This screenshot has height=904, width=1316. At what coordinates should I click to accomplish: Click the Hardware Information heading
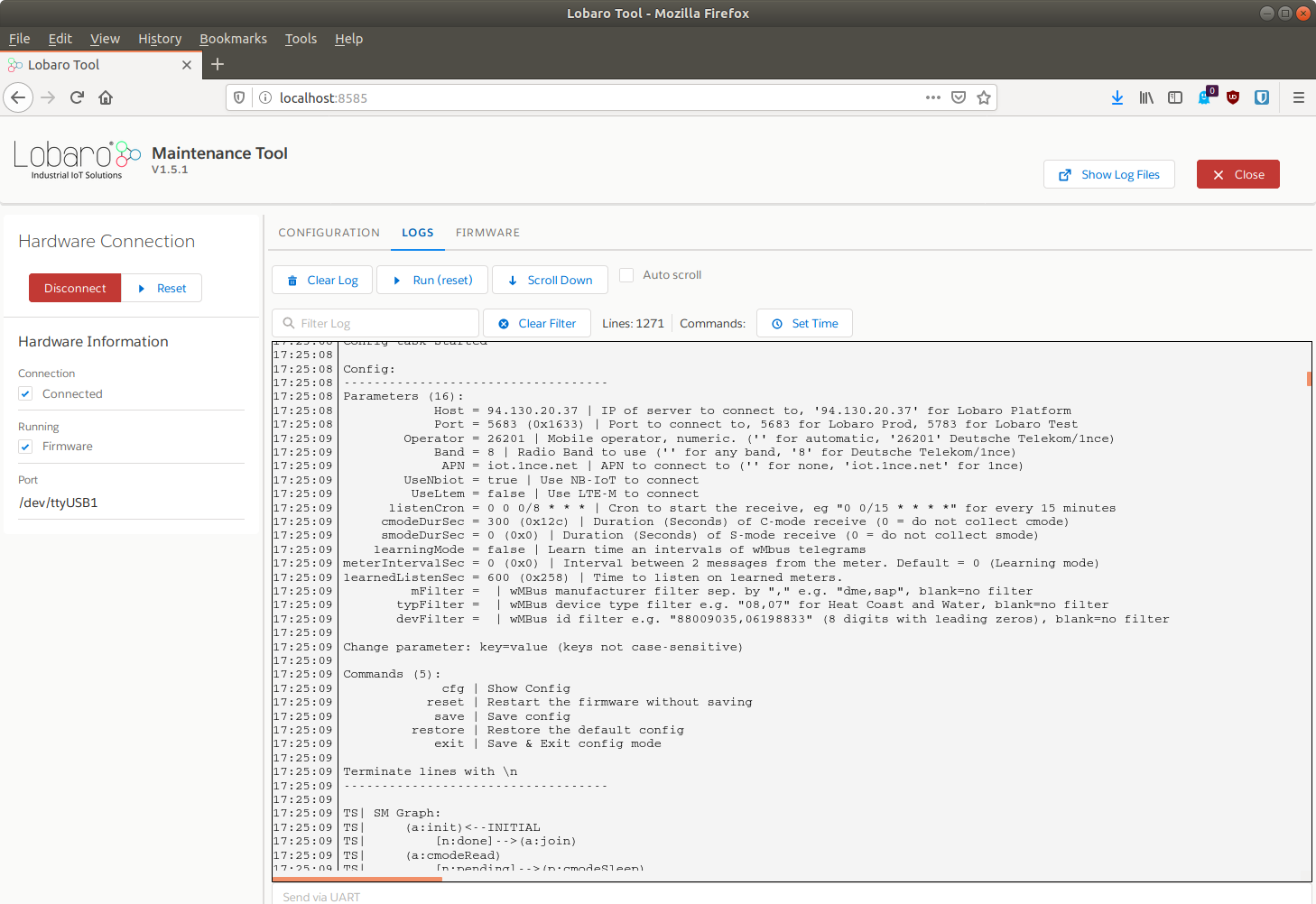pyautogui.click(x=93, y=341)
